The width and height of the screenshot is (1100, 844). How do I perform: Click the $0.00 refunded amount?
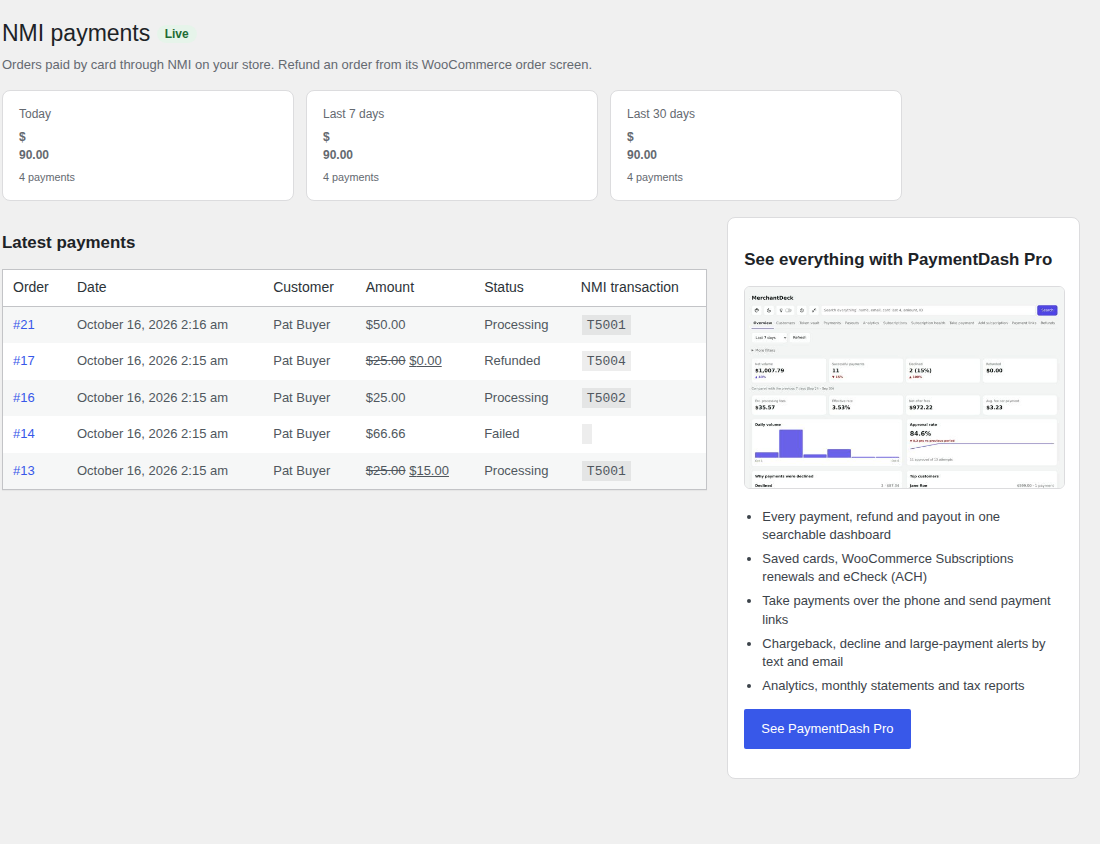pyautogui.click(x=425, y=361)
